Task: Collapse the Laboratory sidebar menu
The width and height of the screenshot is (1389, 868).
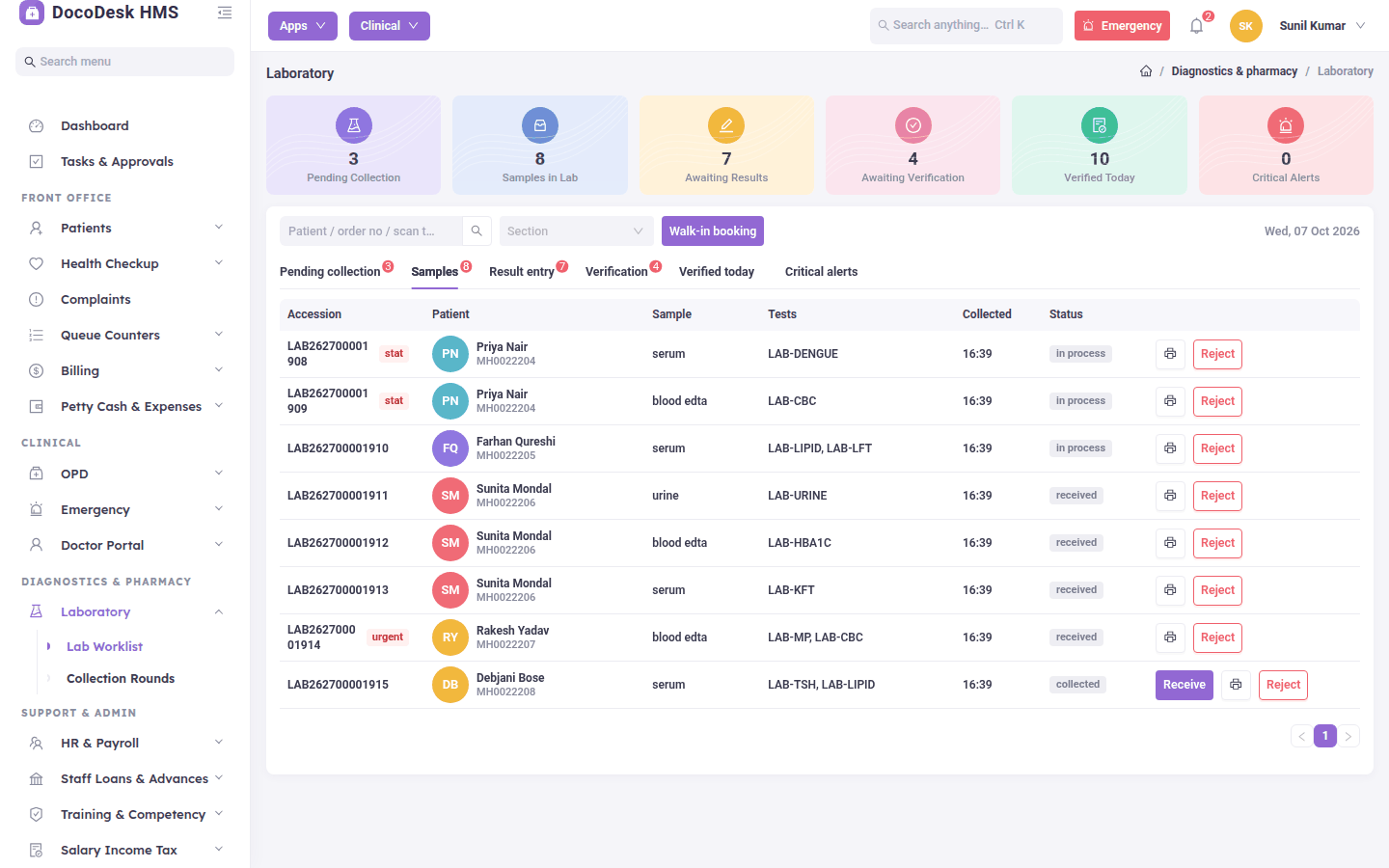Action: click(x=125, y=612)
